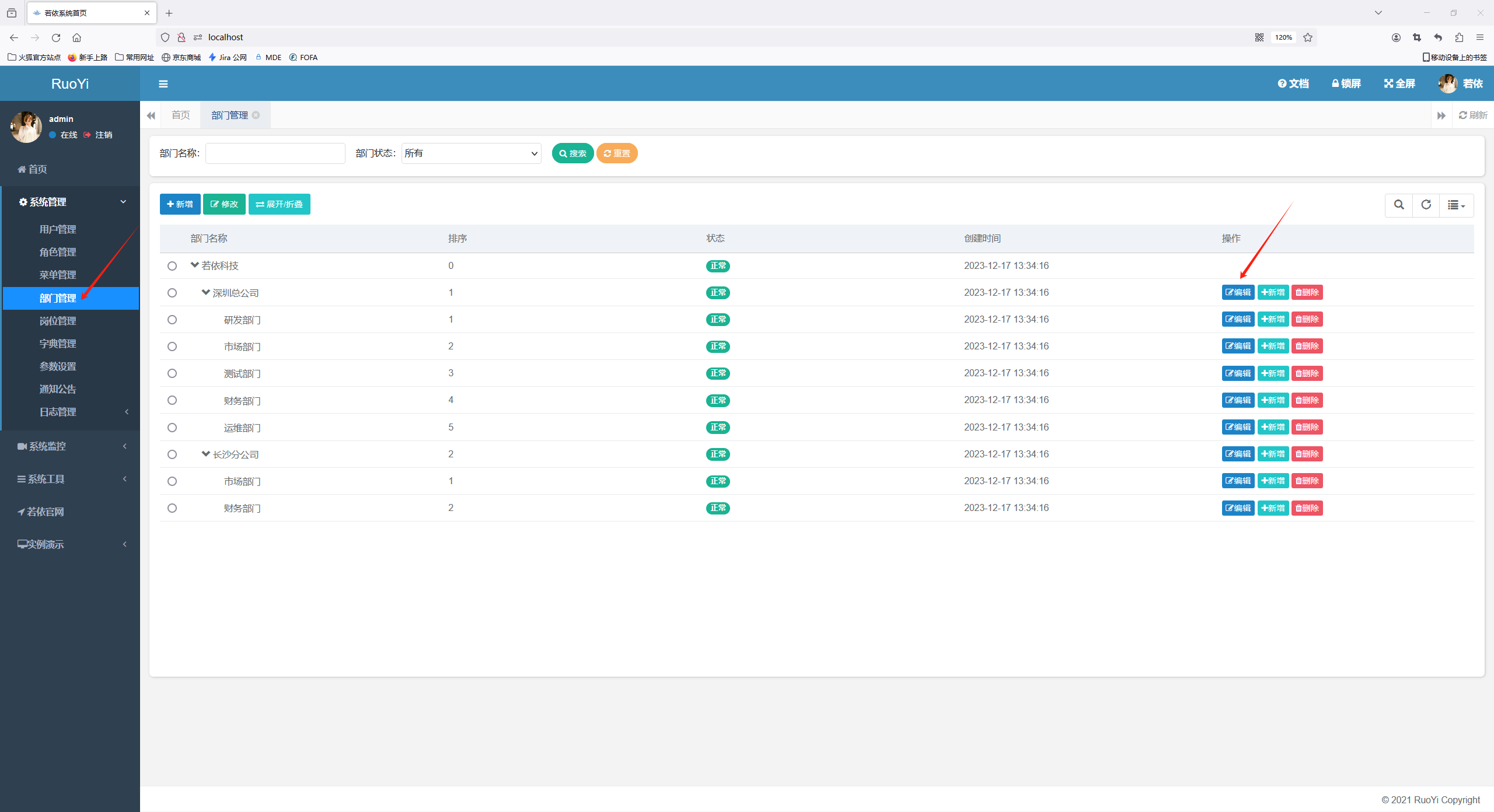
Task: Click the lock screen 锁屏 icon
Action: click(x=1335, y=84)
